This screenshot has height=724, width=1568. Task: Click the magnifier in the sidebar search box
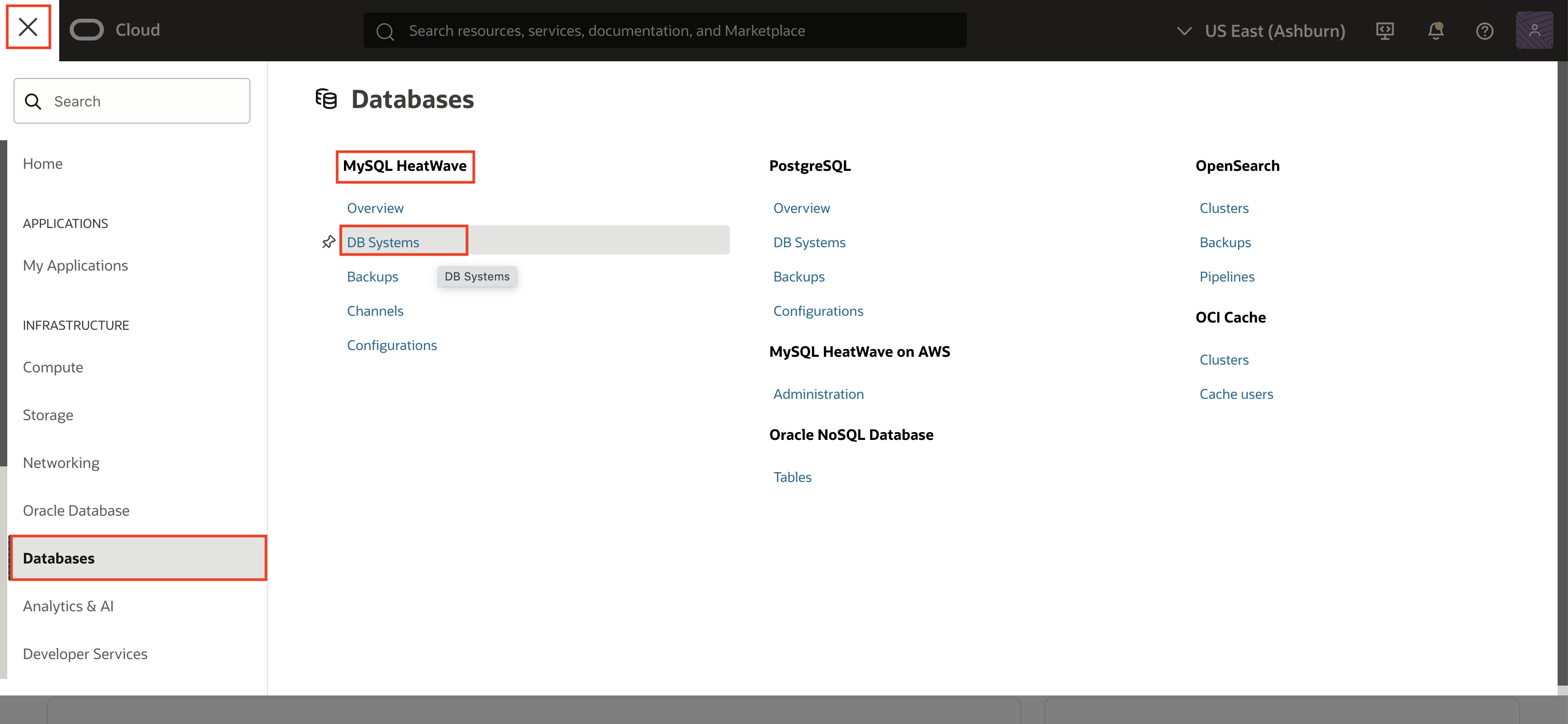coord(33,101)
